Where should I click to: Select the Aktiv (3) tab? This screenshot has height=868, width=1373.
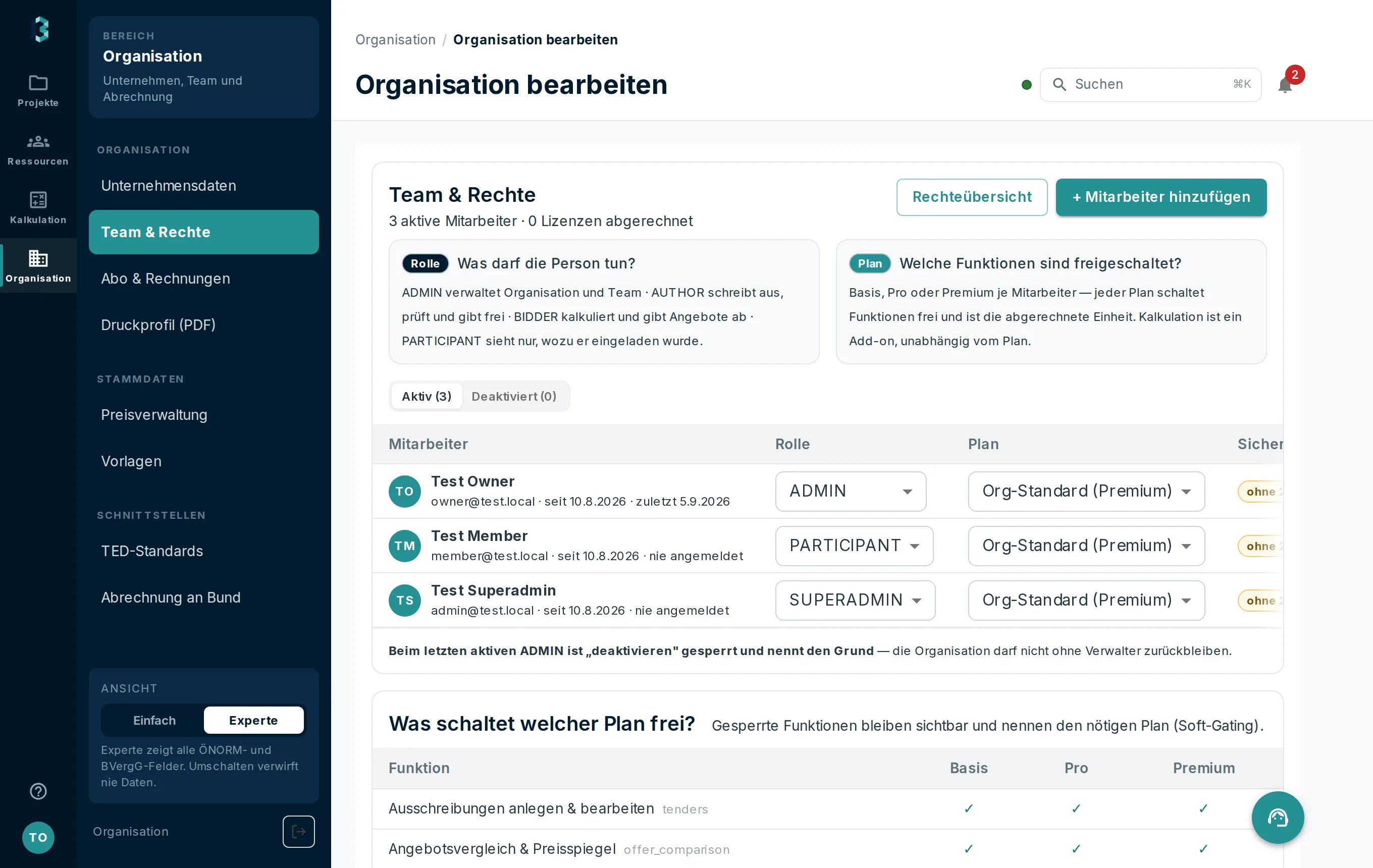427,396
